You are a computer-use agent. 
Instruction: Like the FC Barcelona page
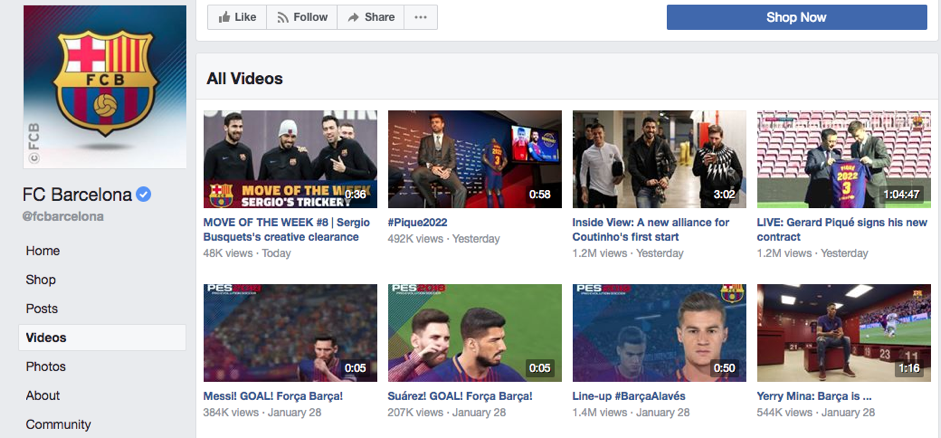[237, 17]
